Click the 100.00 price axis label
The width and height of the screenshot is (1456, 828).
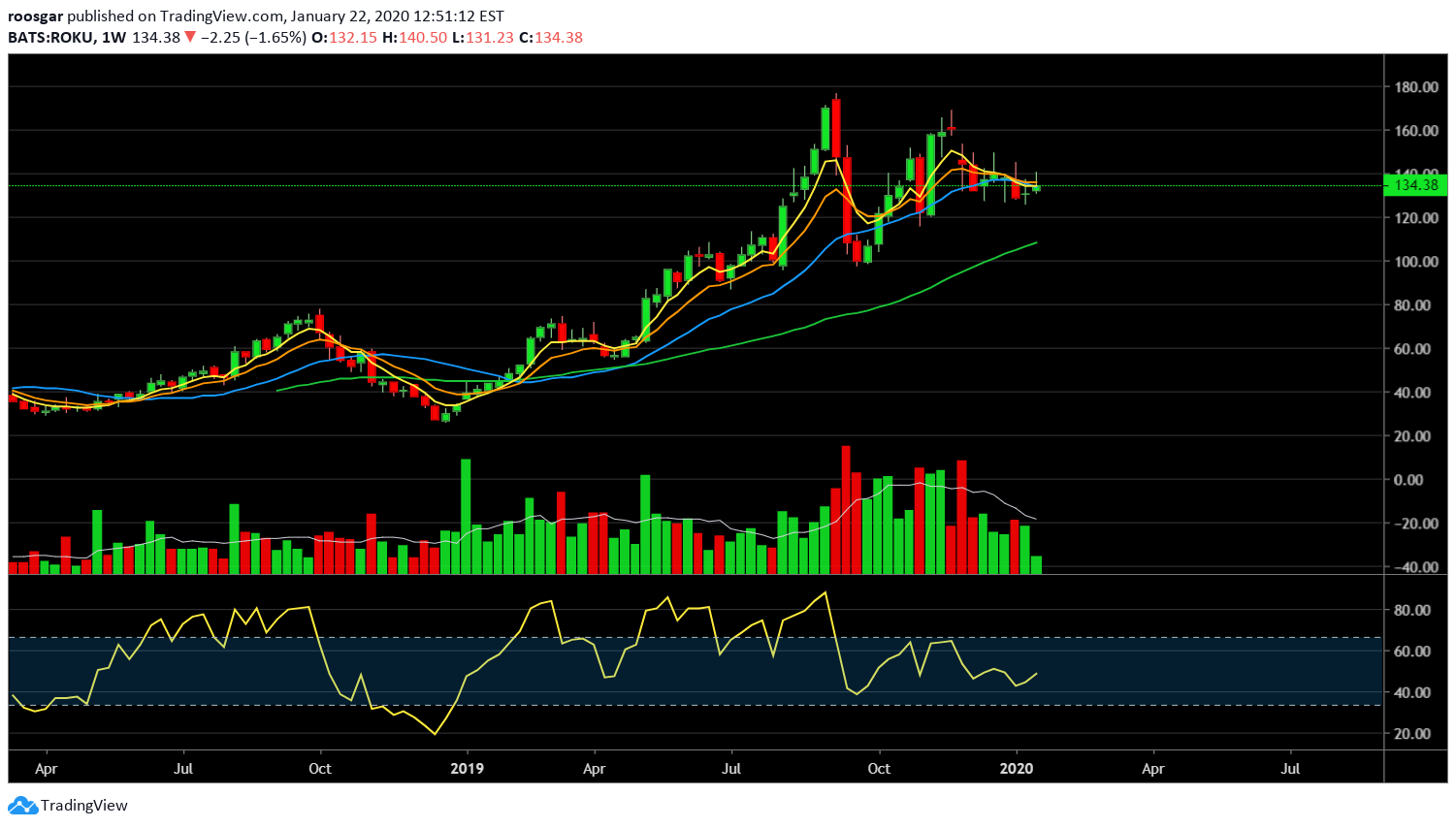click(x=1416, y=262)
